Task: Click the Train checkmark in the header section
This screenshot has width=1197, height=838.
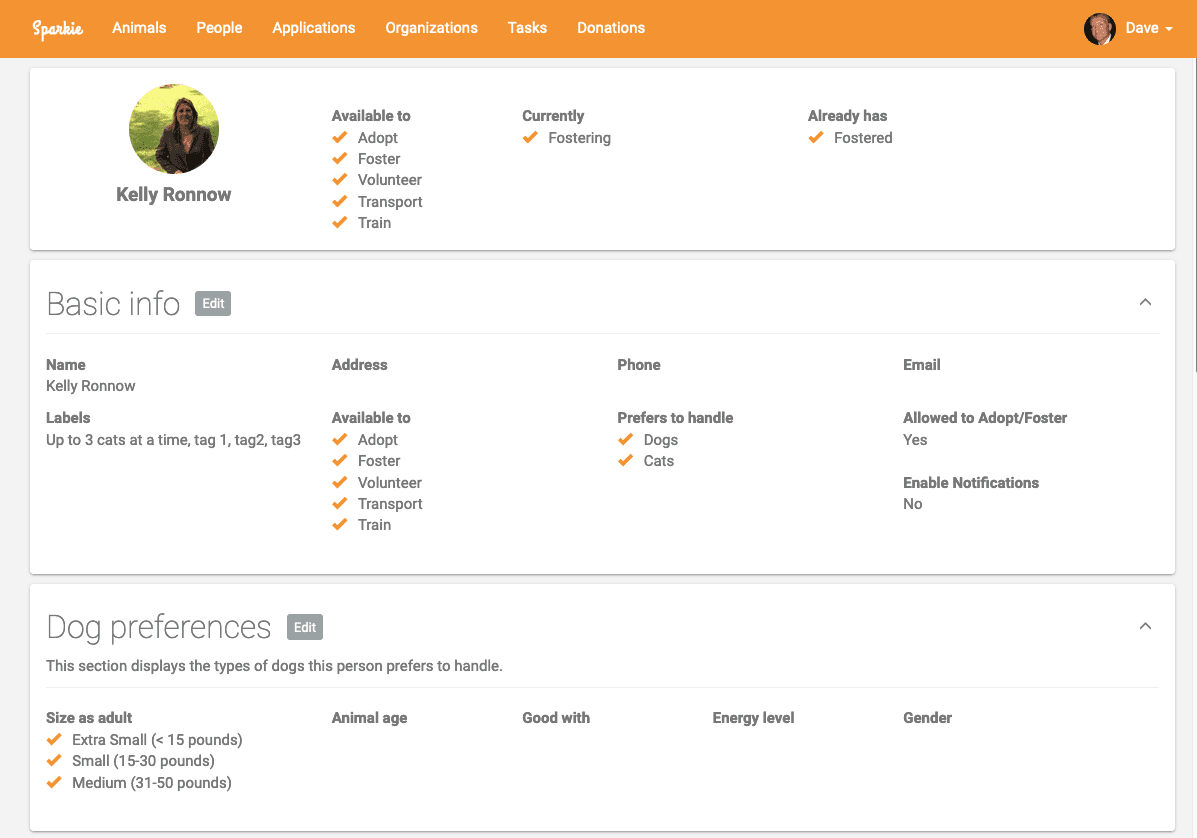Action: click(340, 222)
